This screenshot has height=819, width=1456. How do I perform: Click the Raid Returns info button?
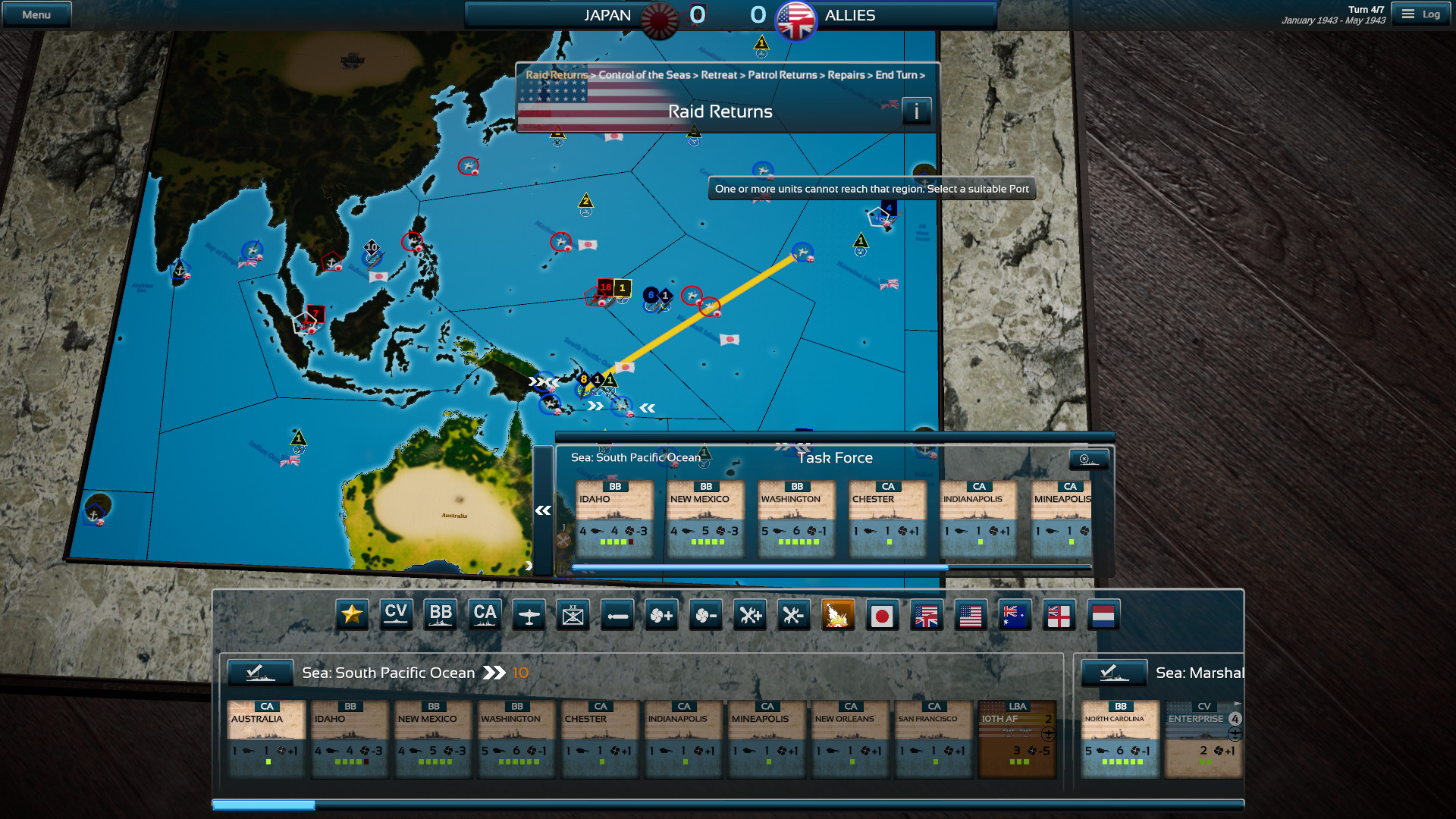[917, 111]
